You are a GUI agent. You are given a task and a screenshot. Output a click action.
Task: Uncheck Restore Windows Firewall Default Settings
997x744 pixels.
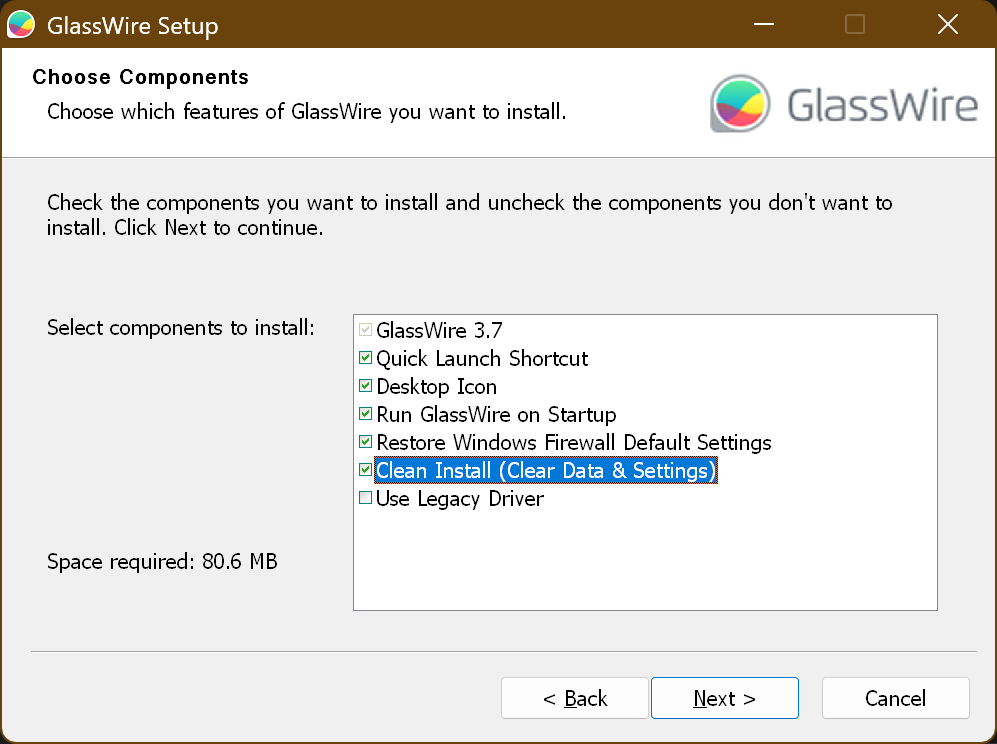tap(366, 442)
